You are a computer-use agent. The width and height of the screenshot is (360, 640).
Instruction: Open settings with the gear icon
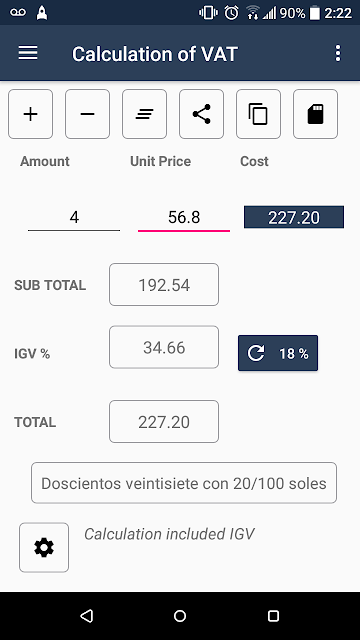(x=44, y=547)
